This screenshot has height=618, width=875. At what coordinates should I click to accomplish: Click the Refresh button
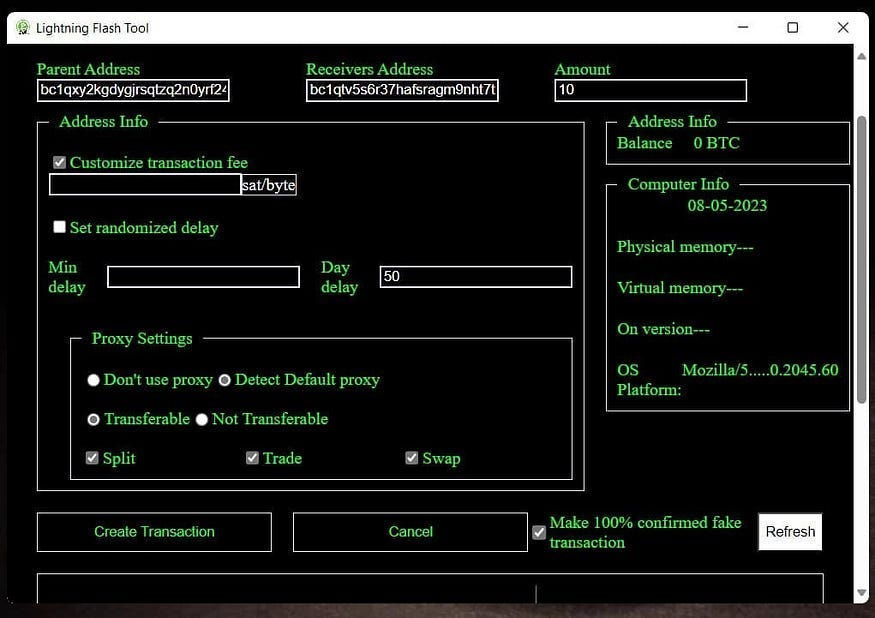click(790, 532)
